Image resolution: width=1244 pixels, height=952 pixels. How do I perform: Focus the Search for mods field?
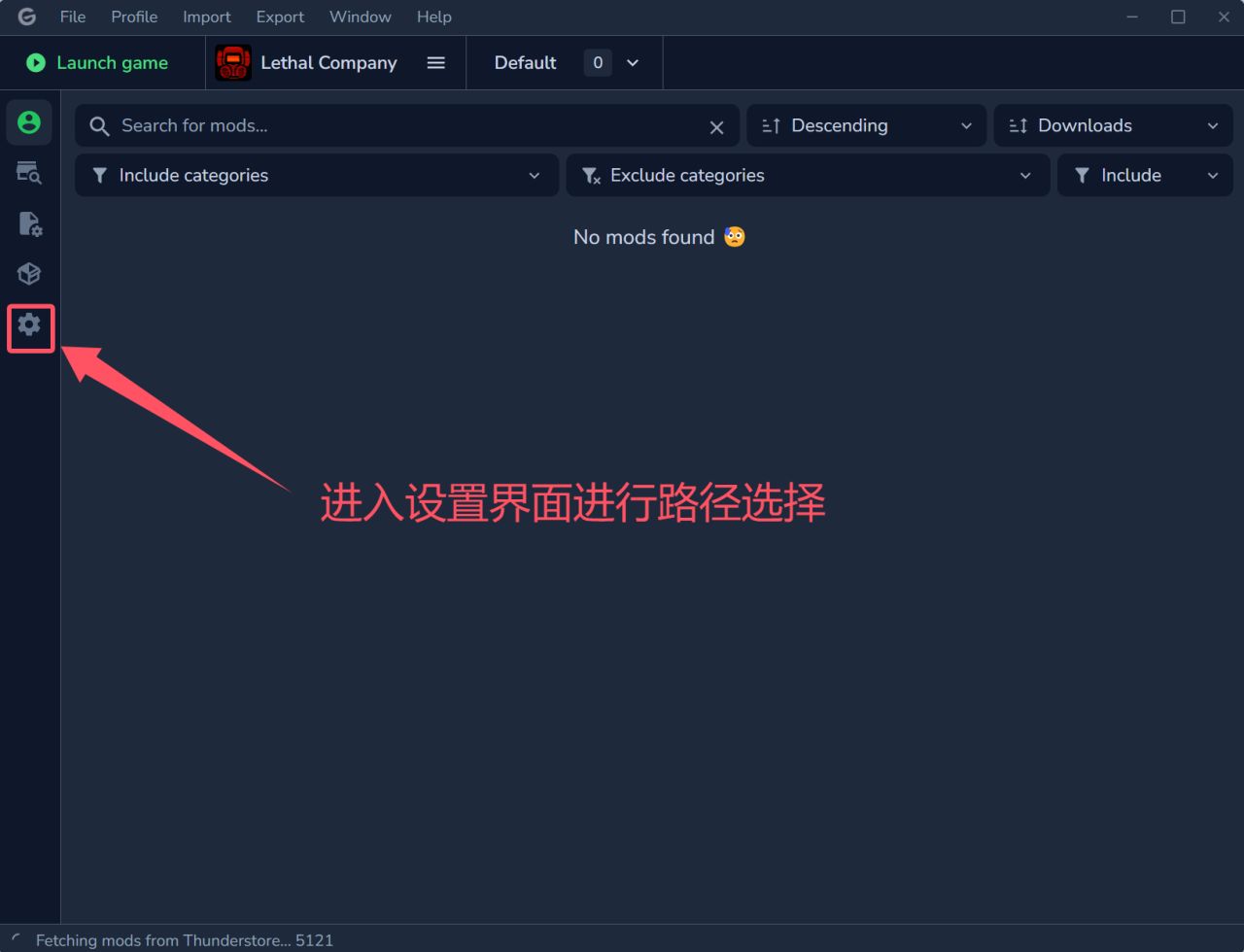(x=407, y=126)
